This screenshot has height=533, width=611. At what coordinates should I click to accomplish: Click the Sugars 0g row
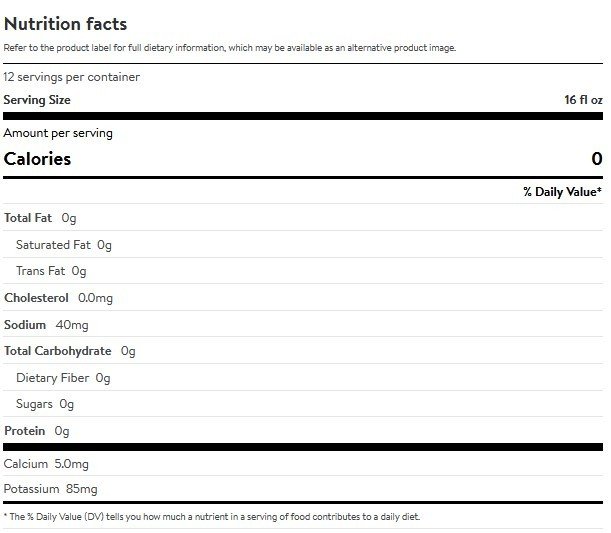303,404
